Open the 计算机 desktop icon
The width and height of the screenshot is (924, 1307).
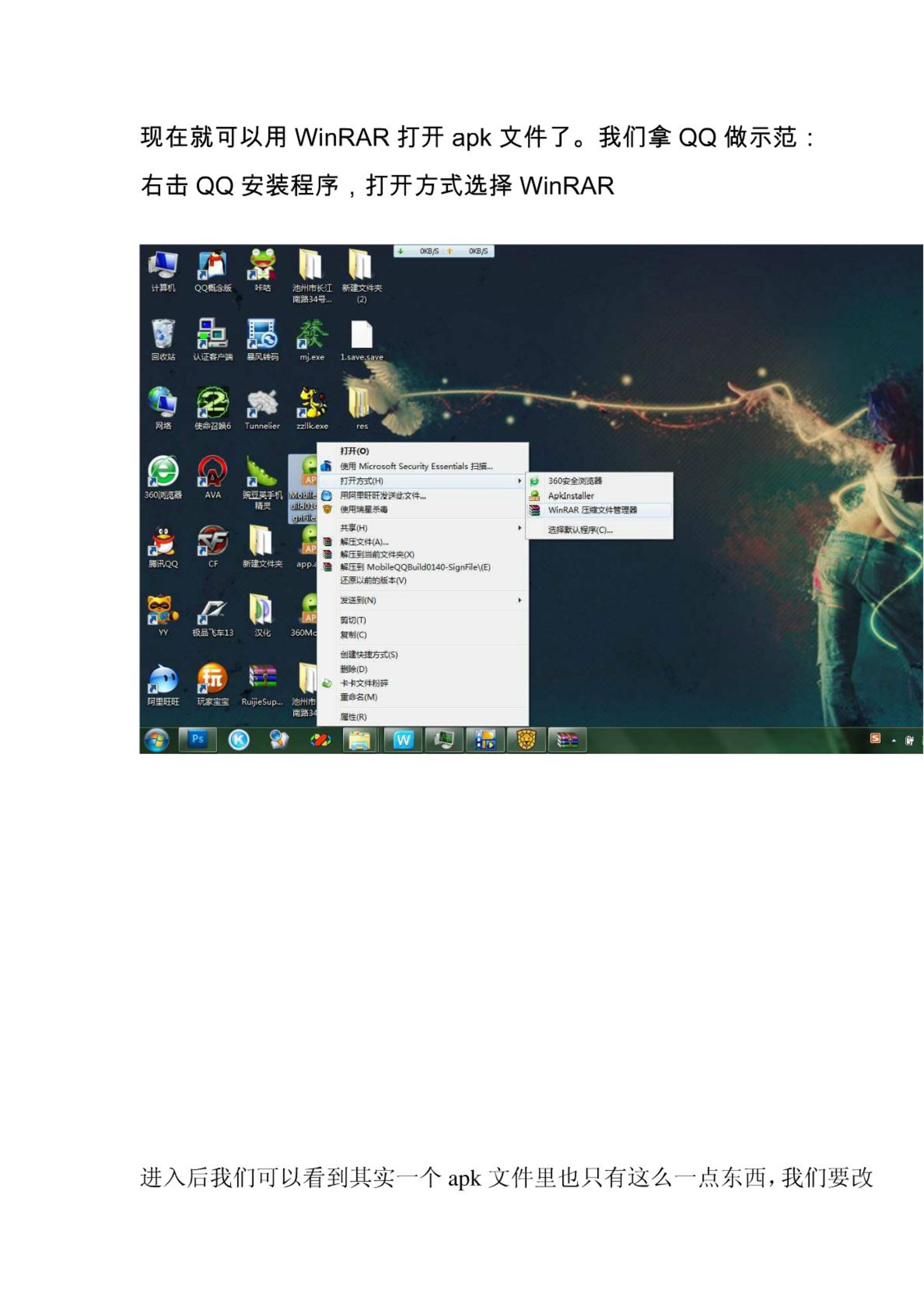pos(163,268)
